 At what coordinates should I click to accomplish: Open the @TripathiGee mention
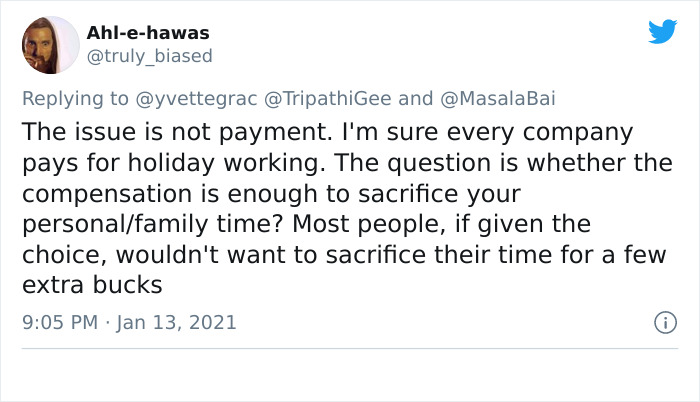[328, 98]
